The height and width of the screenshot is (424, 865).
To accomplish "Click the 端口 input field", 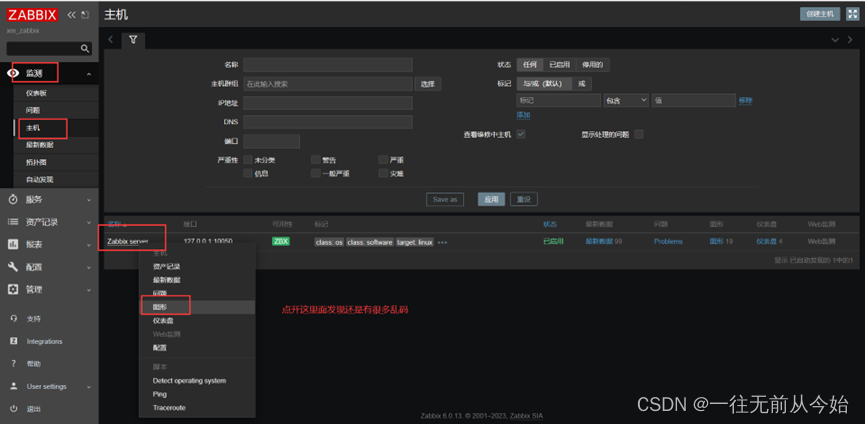I will coord(271,141).
